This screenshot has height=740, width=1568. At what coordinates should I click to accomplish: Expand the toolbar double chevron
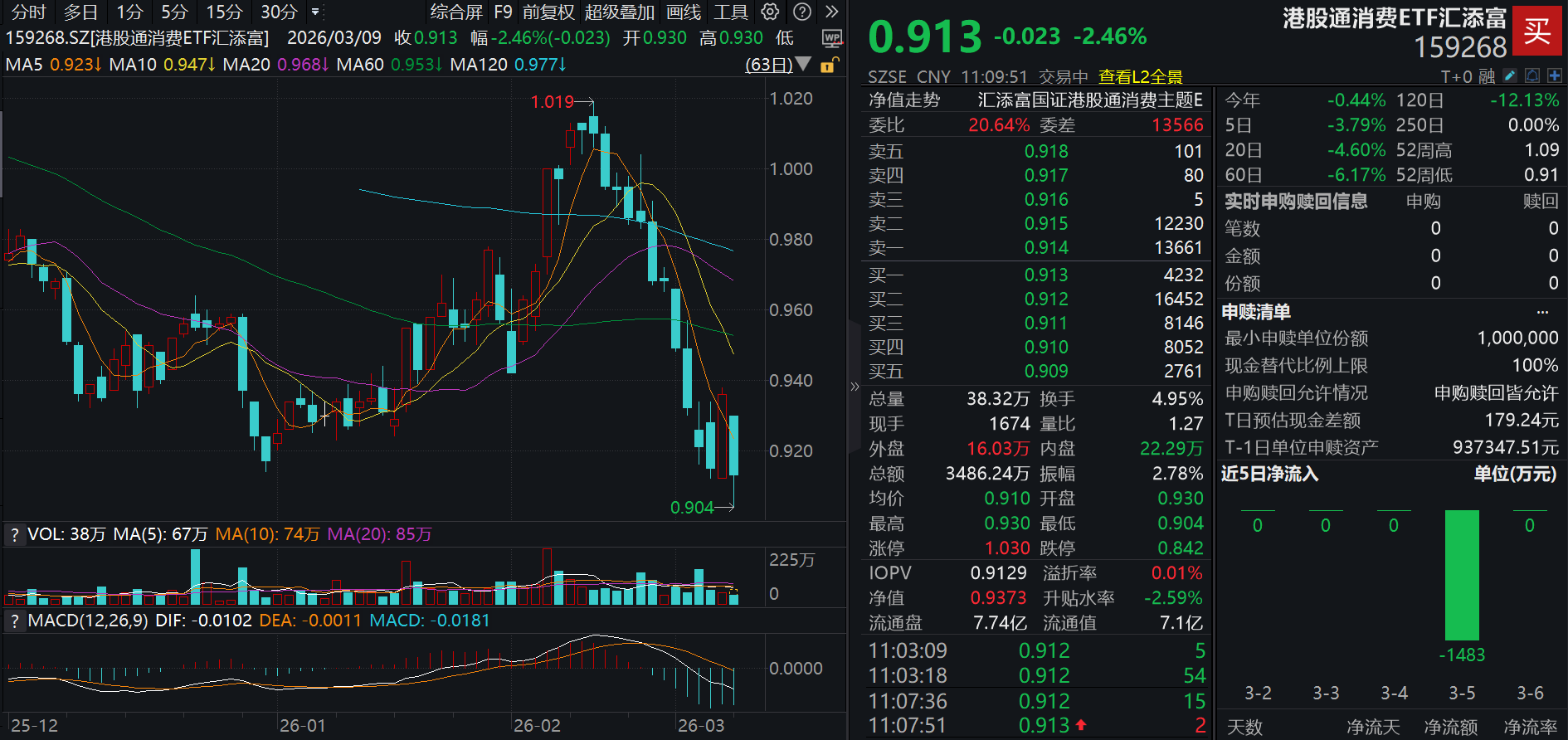pos(831,12)
